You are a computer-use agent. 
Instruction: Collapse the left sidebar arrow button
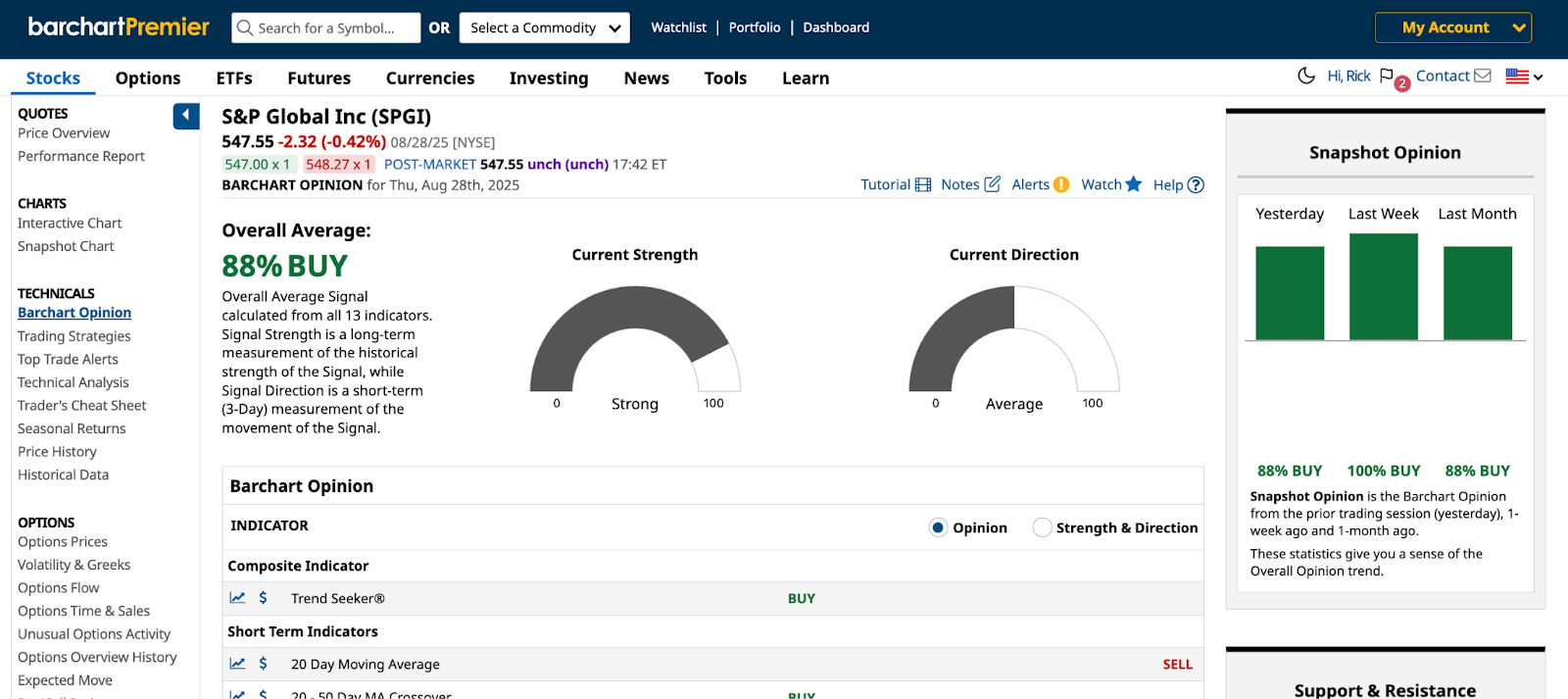(x=186, y=116)
